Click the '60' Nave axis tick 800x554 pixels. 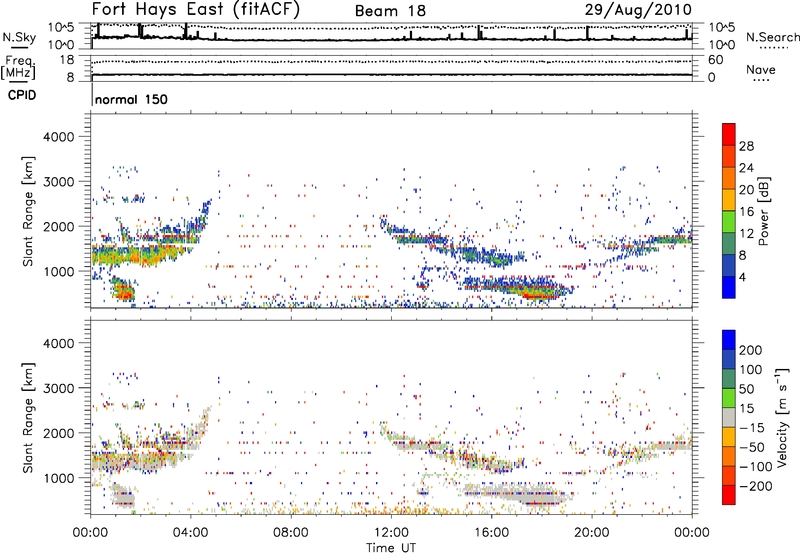(x=715, y=60)
